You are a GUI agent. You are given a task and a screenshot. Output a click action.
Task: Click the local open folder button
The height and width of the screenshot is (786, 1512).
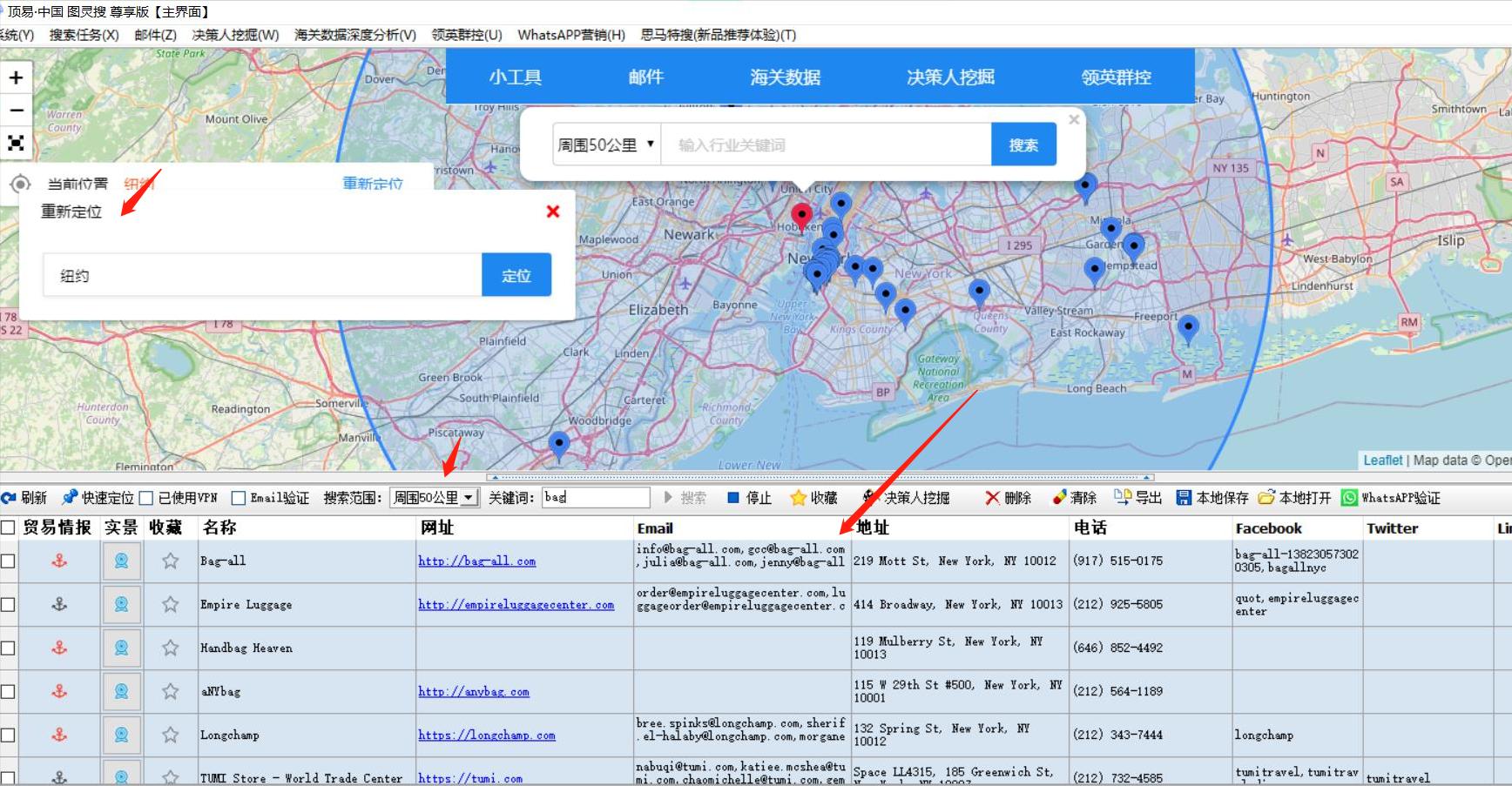pos(1294,498)
